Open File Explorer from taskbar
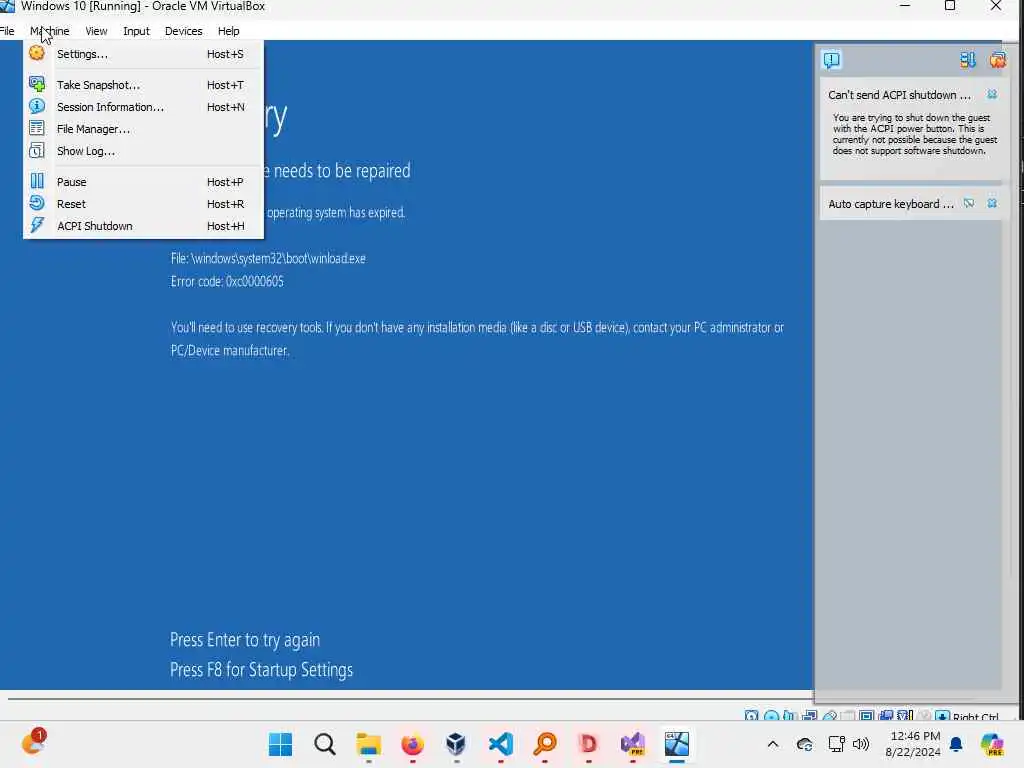Viewport: 1024px width, 768px height. [368, 744]
